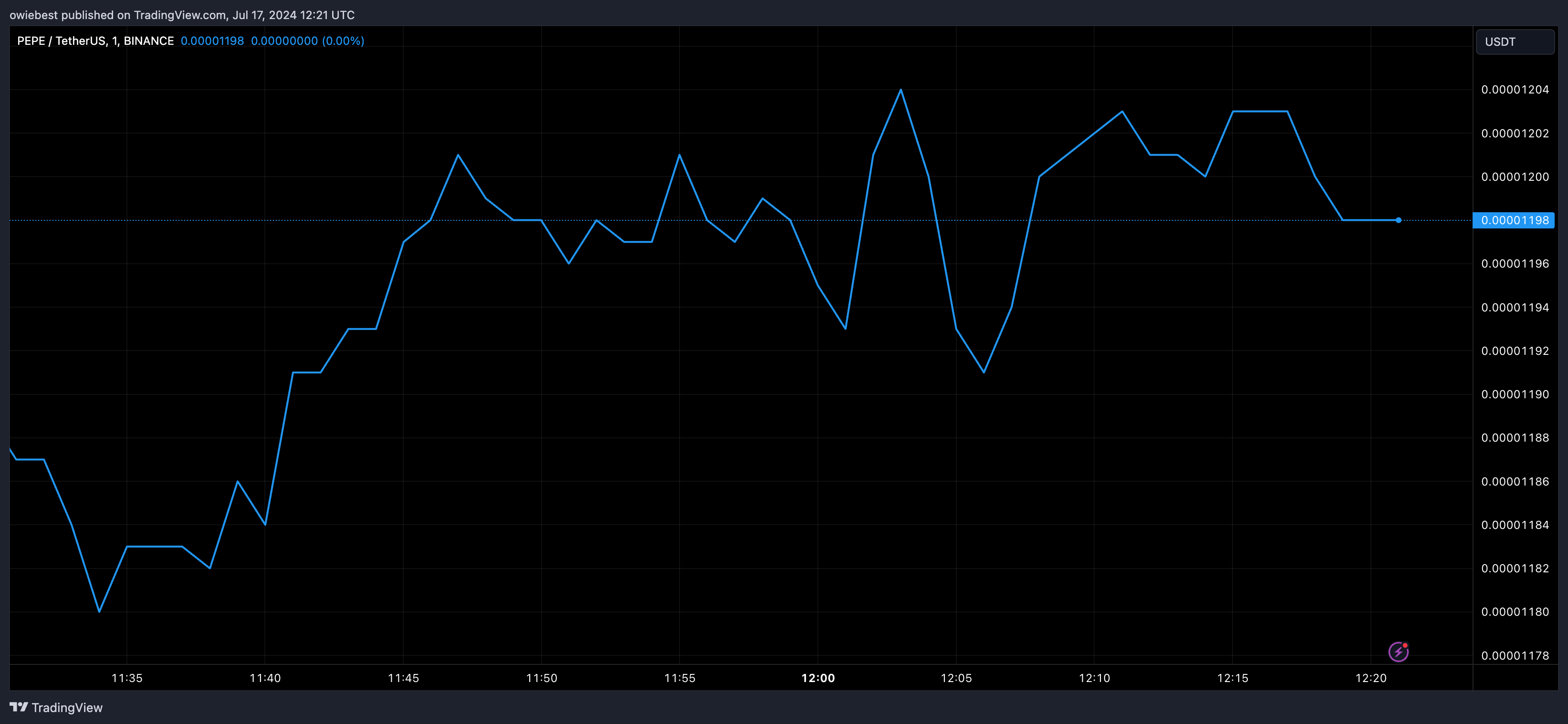Click the 0.00001190 price scale label
Image resolution: width=1568 pixels, height=724 pixels.
(x=1515, y=394)
